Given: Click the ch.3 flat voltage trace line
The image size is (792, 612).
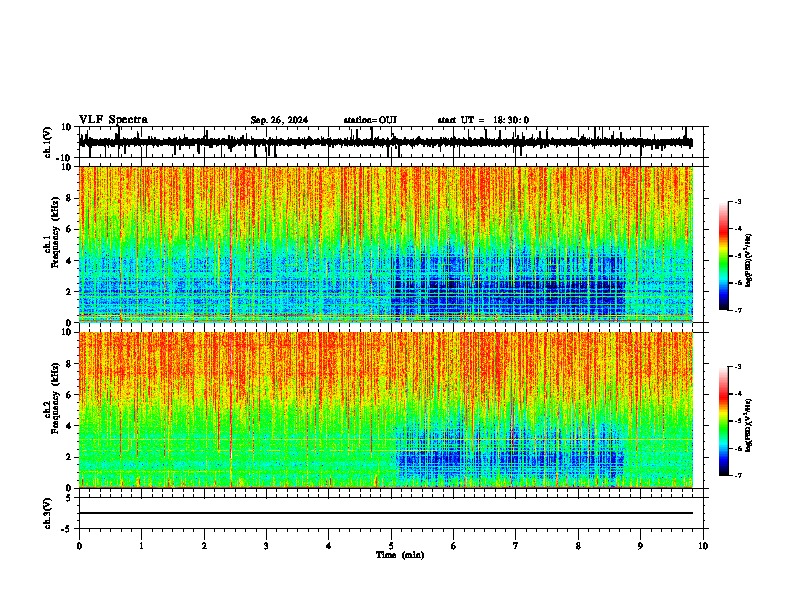Looking at the screenshot, I should (386, 513).
